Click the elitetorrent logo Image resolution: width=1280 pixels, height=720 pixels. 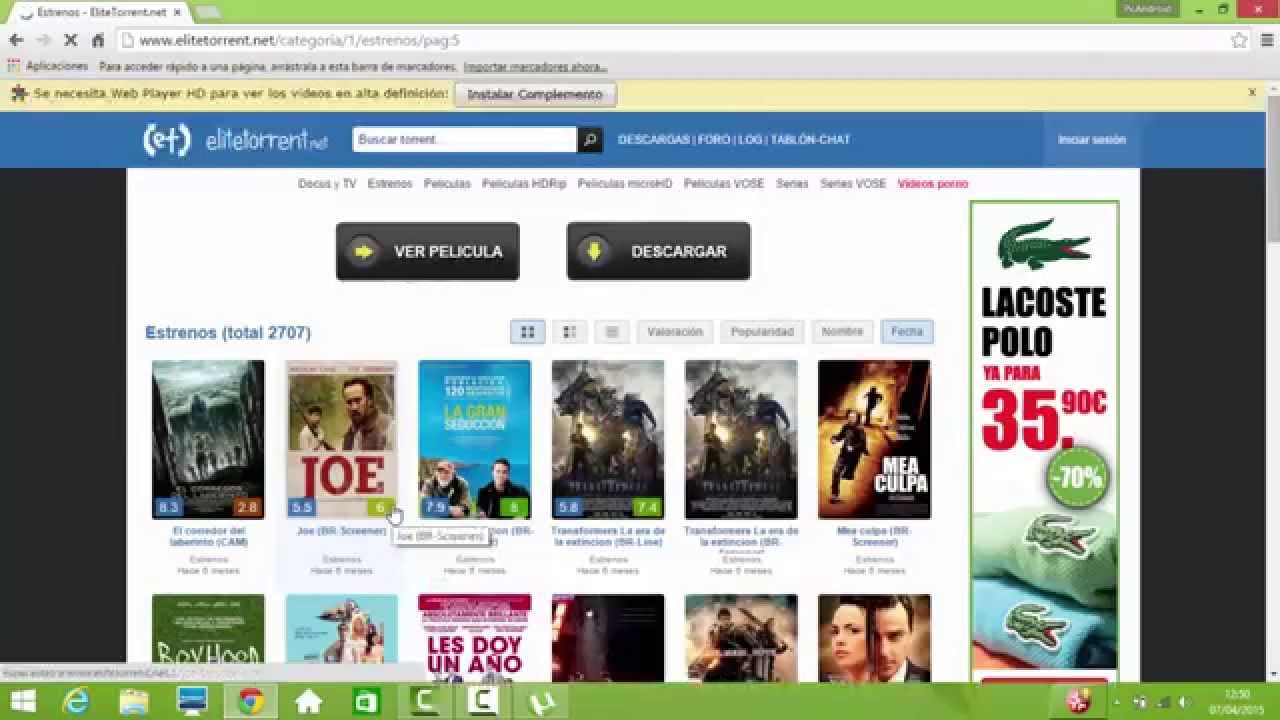coord(236,140)
